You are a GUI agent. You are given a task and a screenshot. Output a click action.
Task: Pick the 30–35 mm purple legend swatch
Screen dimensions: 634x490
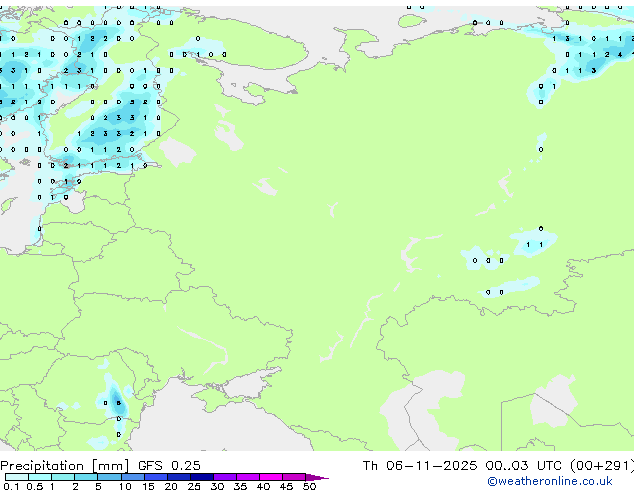(224, 477)
